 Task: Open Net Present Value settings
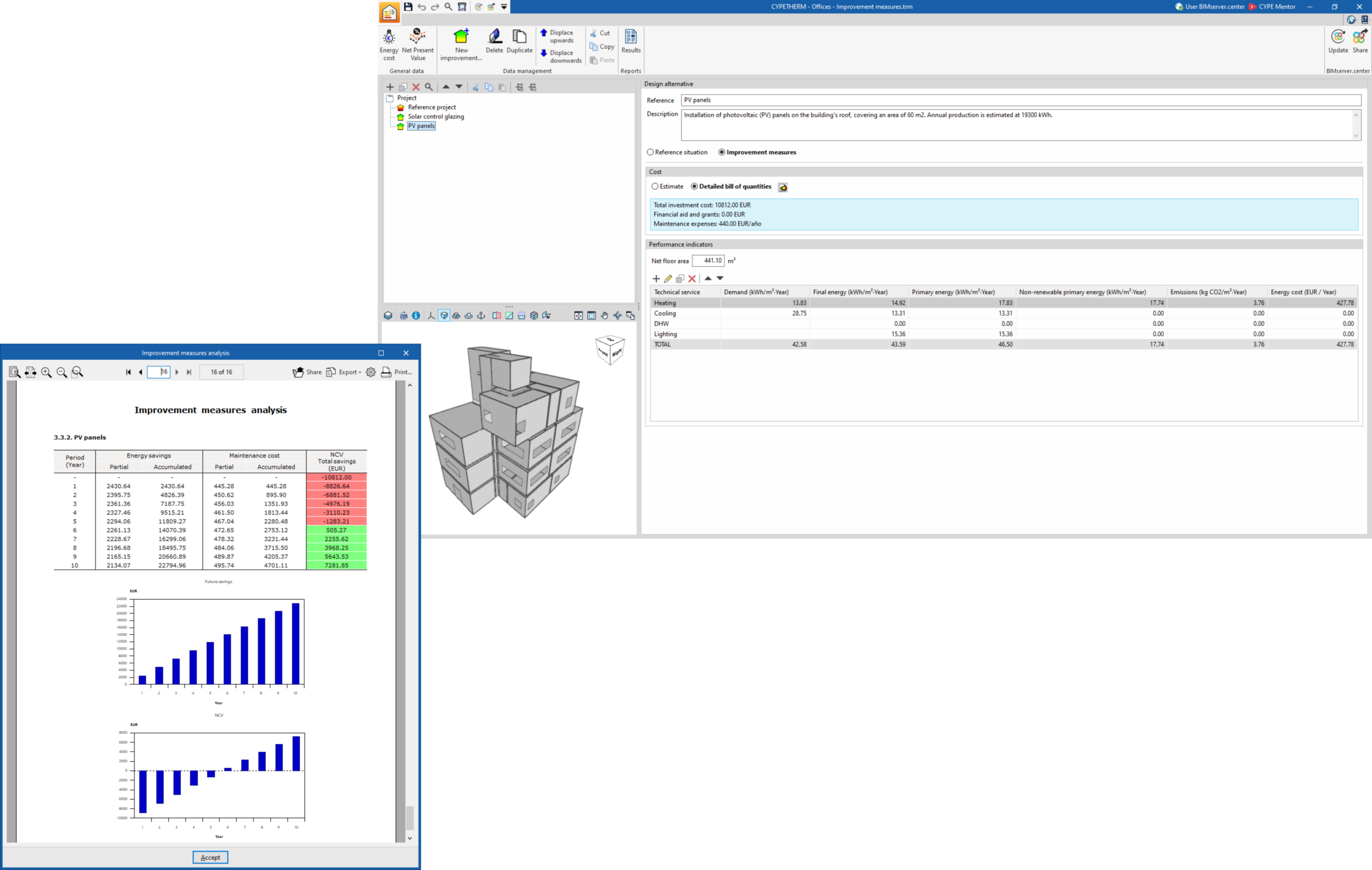coord(417,44)
